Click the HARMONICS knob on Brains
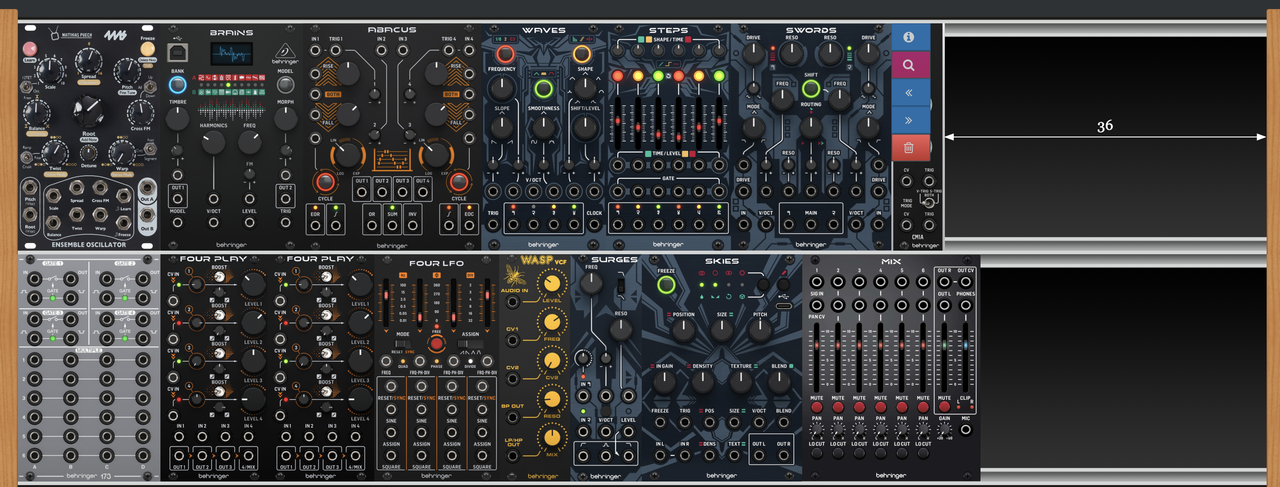This screenshot has width=1280, height=487. point(213,143)
